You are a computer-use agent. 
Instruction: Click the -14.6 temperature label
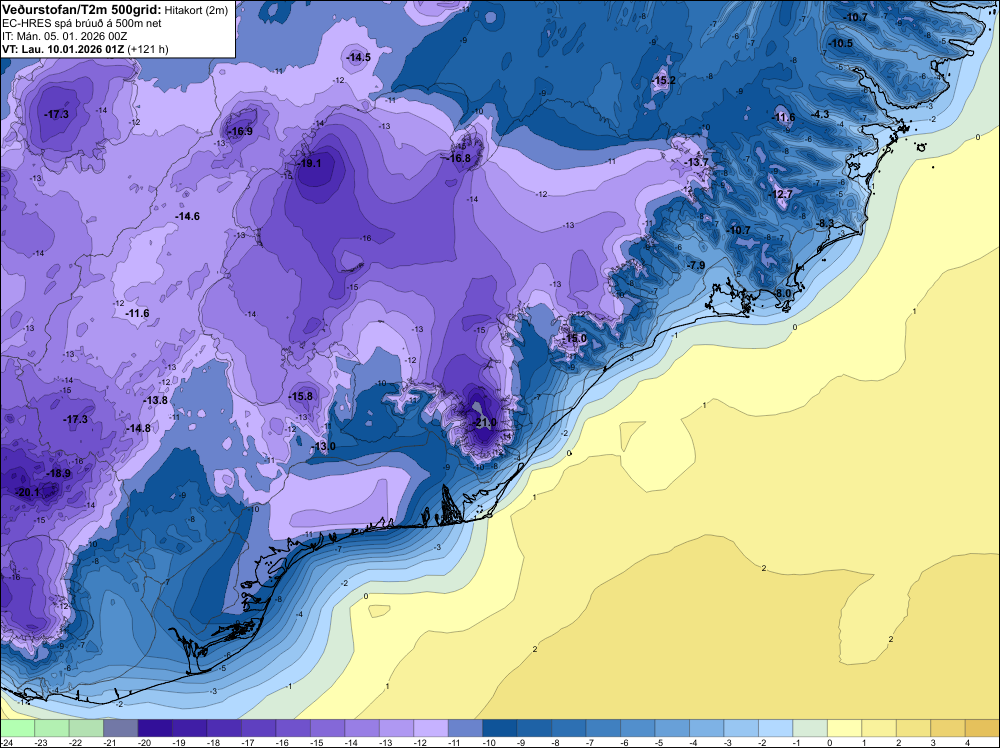pyautogui.click(x=188, y=217)
